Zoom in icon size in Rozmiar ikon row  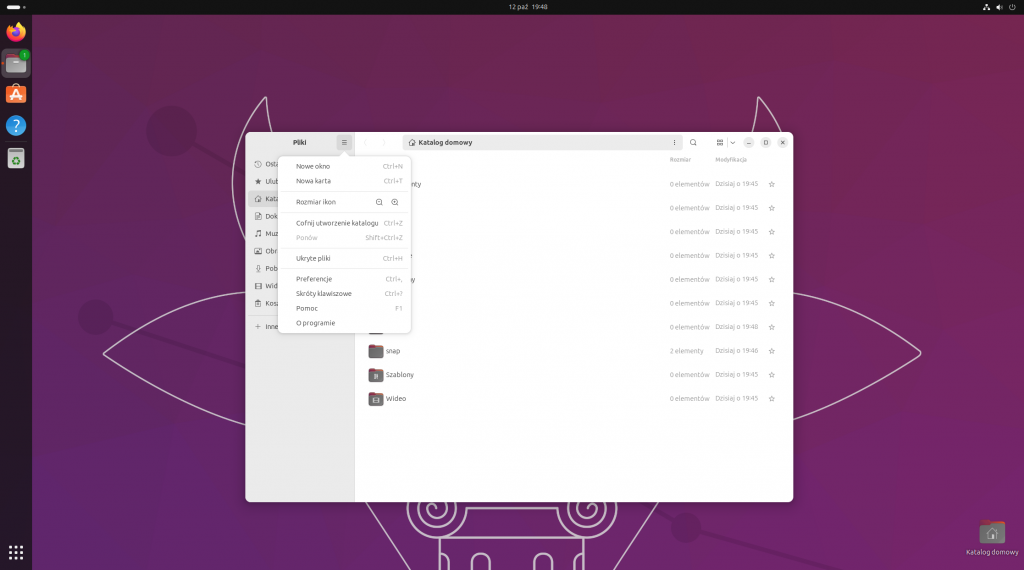click(394, 202)
